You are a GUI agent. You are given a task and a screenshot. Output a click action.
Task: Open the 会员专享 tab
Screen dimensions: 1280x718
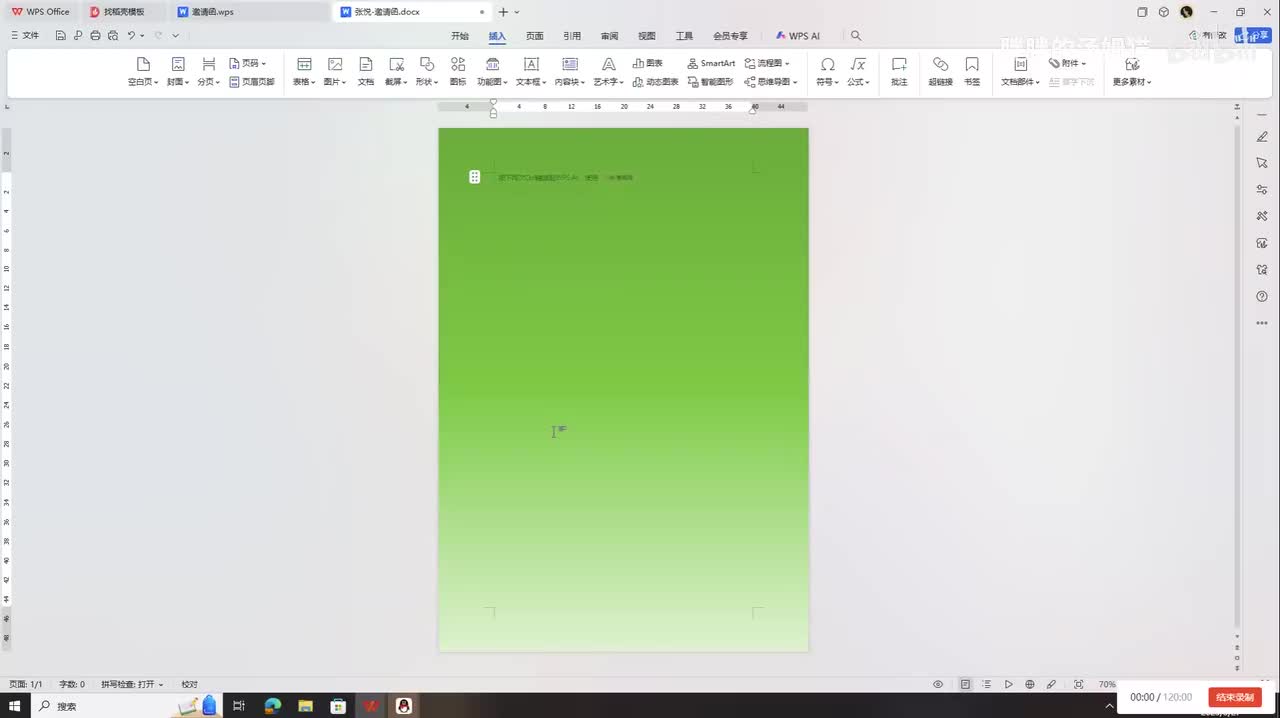(730, 36)
